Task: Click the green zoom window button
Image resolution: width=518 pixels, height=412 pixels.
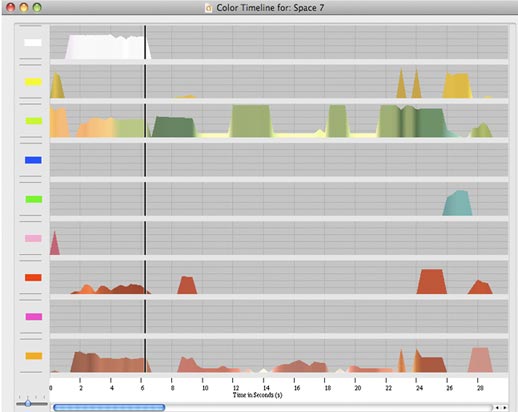Action: 37,7
